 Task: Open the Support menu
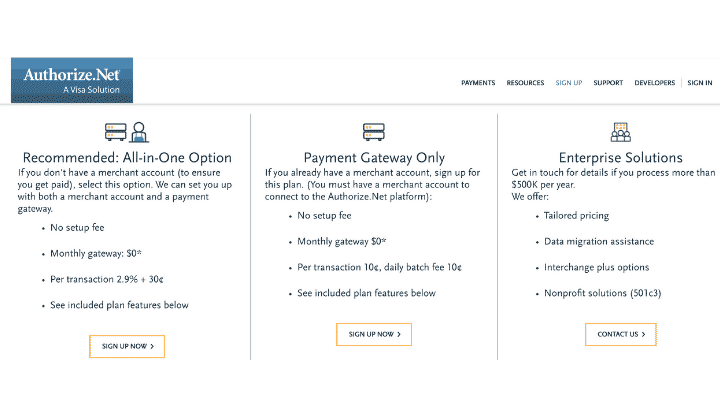608,83
